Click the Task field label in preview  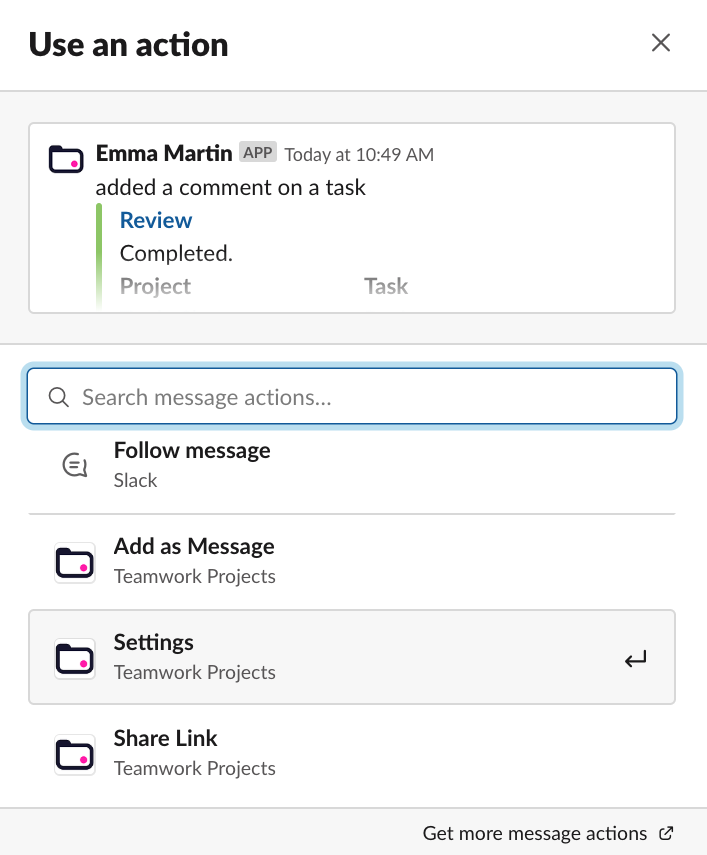click(386, 286)
